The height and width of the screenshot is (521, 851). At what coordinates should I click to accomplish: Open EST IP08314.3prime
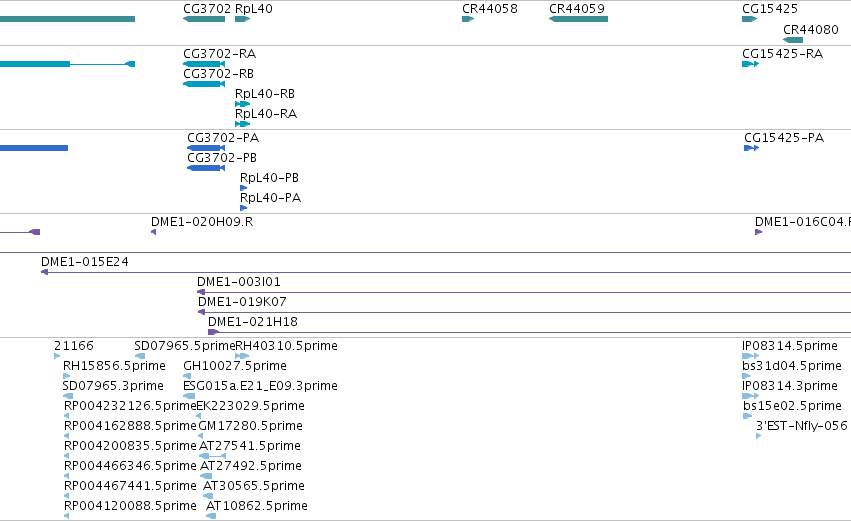751,396
